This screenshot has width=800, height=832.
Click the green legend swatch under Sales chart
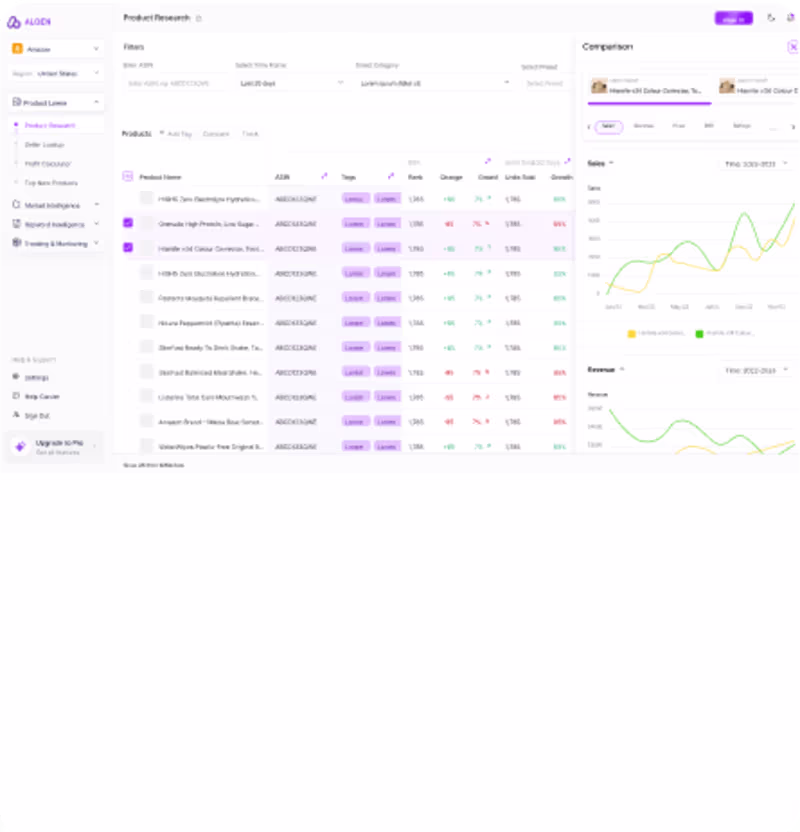coord(699,334)
